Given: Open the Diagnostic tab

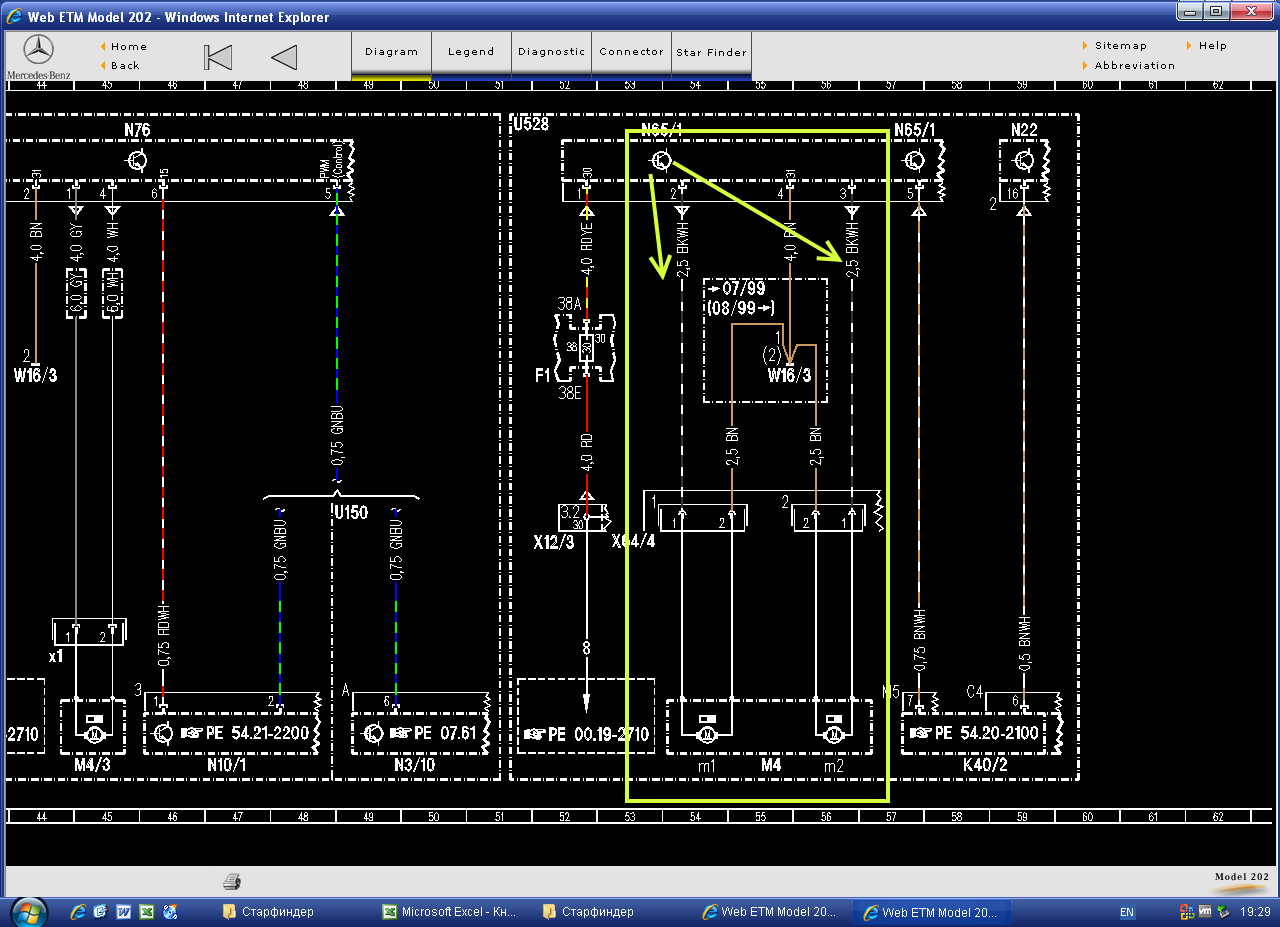Looking at the screenshot, I should click(x=551, y=52).
